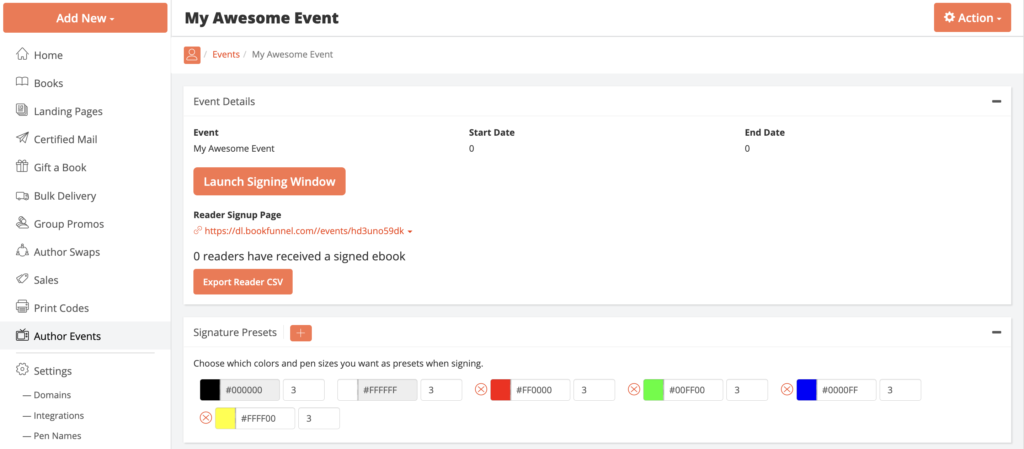
Task: Expand the reader signup URL dropdown arrow
Action: [x=410, y=231]
